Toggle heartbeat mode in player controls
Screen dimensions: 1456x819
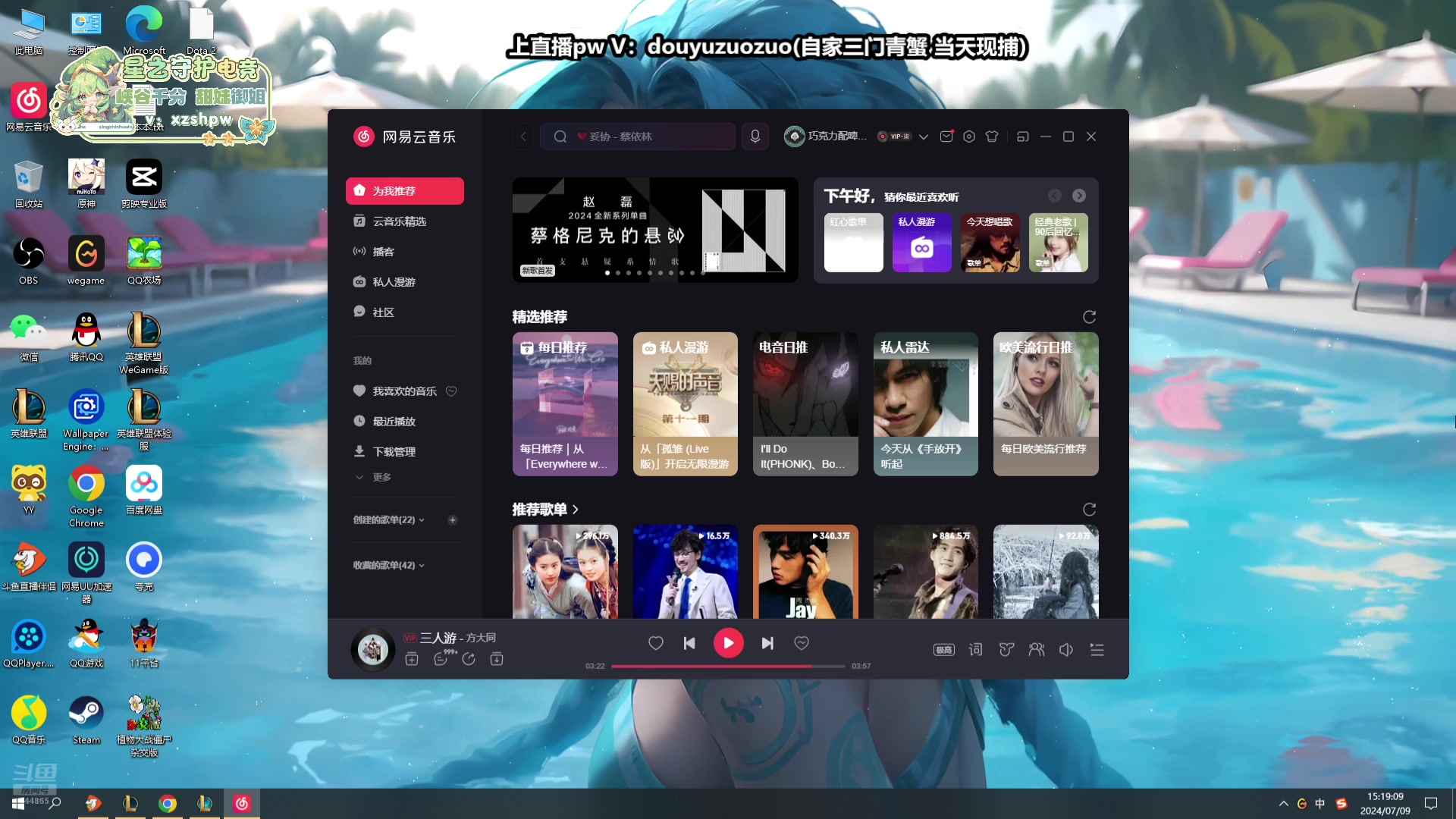[x=802, y=643]
